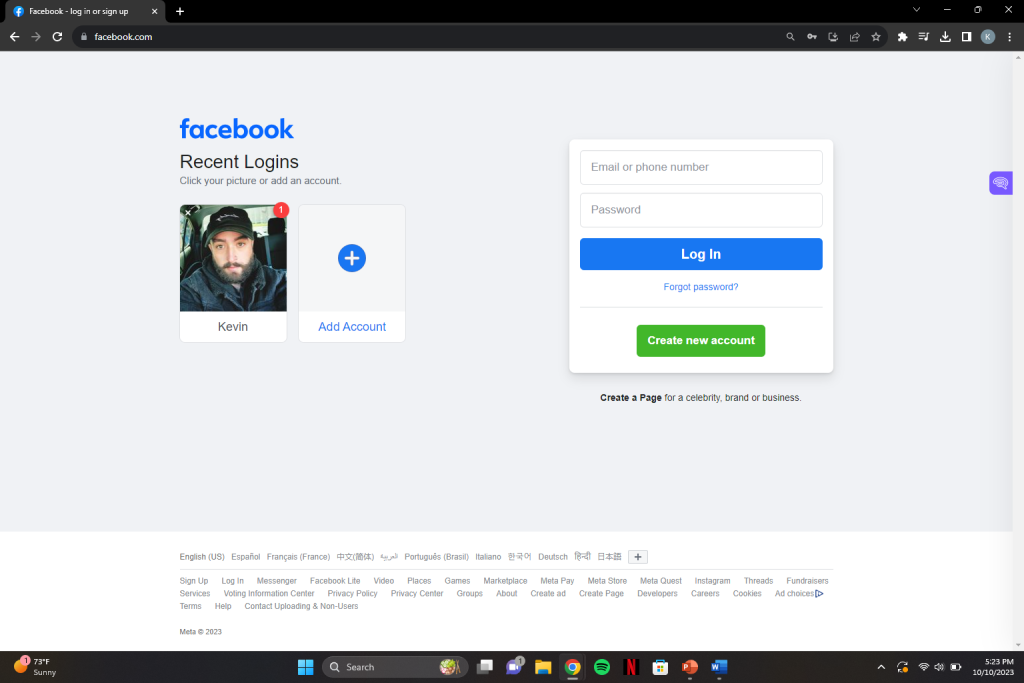This screenshot has height=683, width=1024.
Task: Launch Spotify from the taskbar
Action: point(602,667)
